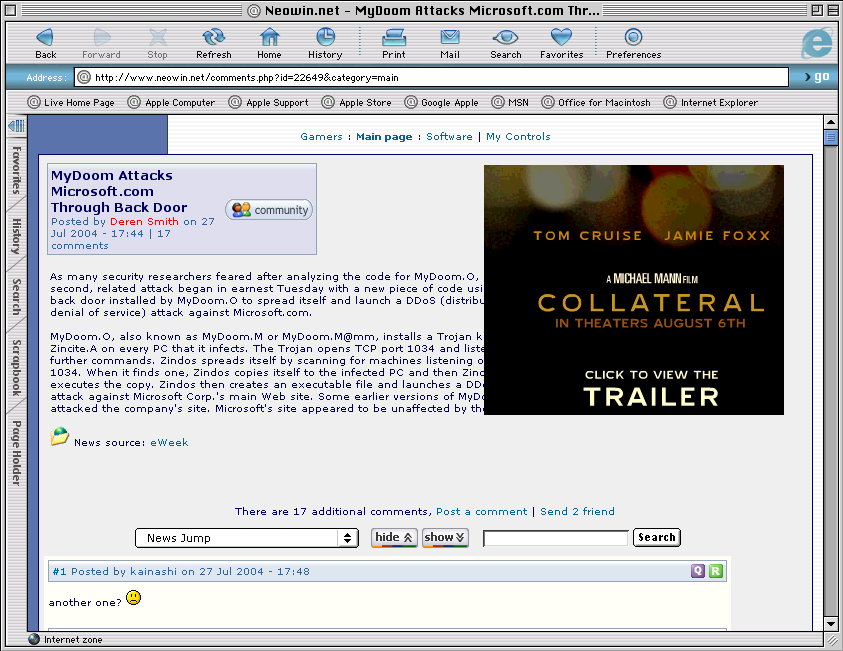
Task: Go to Home using the house icon
Action: pyautogui.click(x=269, y=37)
